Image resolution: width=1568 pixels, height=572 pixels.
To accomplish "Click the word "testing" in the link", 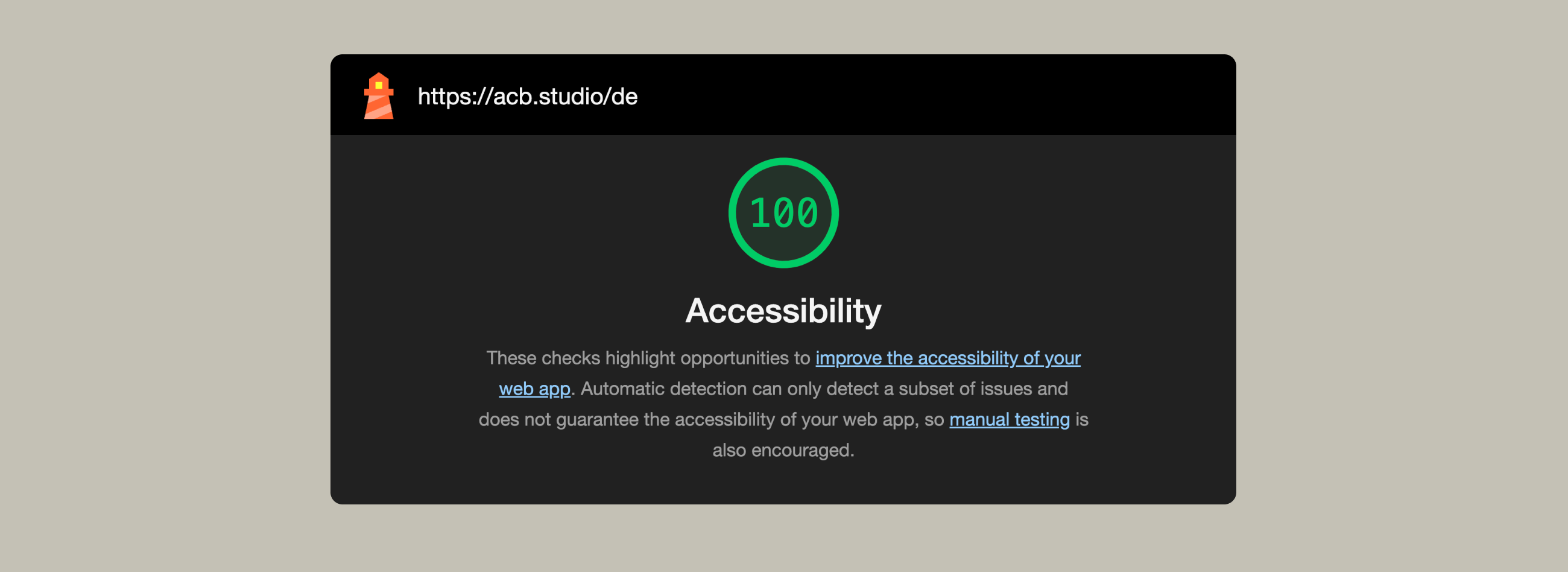I will point(1042,419).
